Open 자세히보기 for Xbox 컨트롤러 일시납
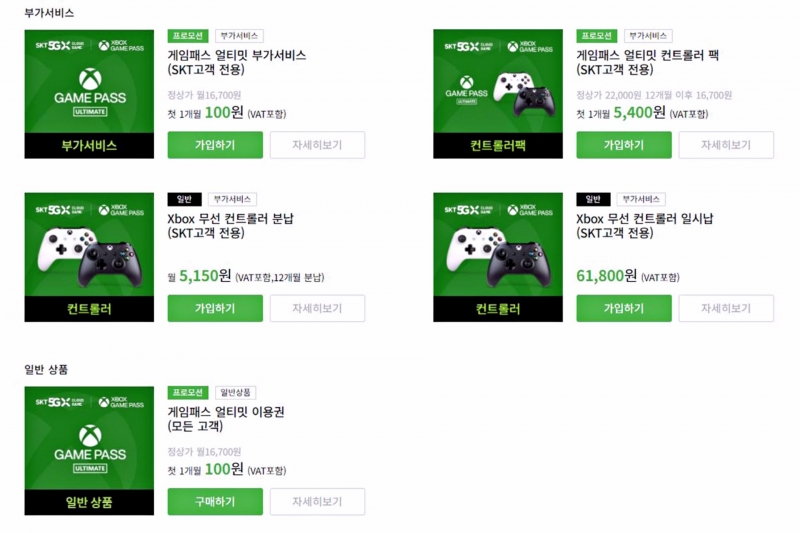800x533 pixels. click(x=726, y=308)
